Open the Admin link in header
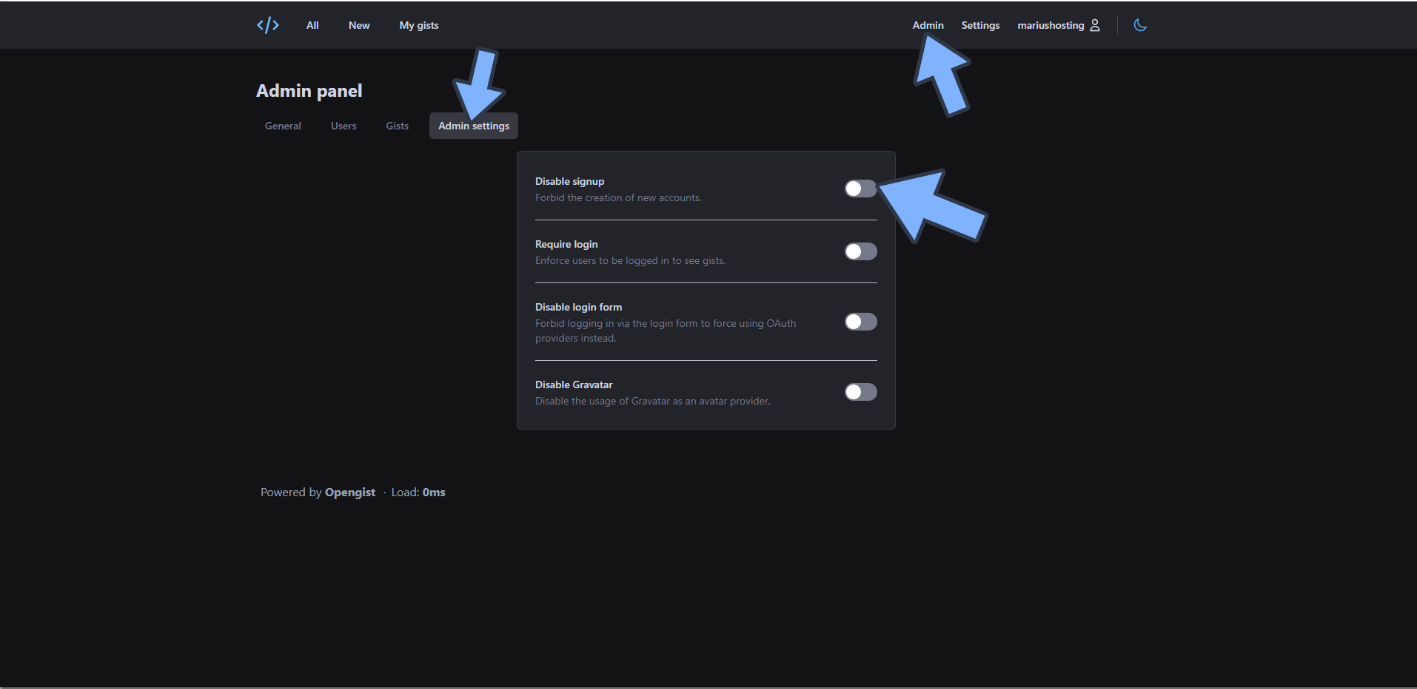1417x689 pixels. 927,25
